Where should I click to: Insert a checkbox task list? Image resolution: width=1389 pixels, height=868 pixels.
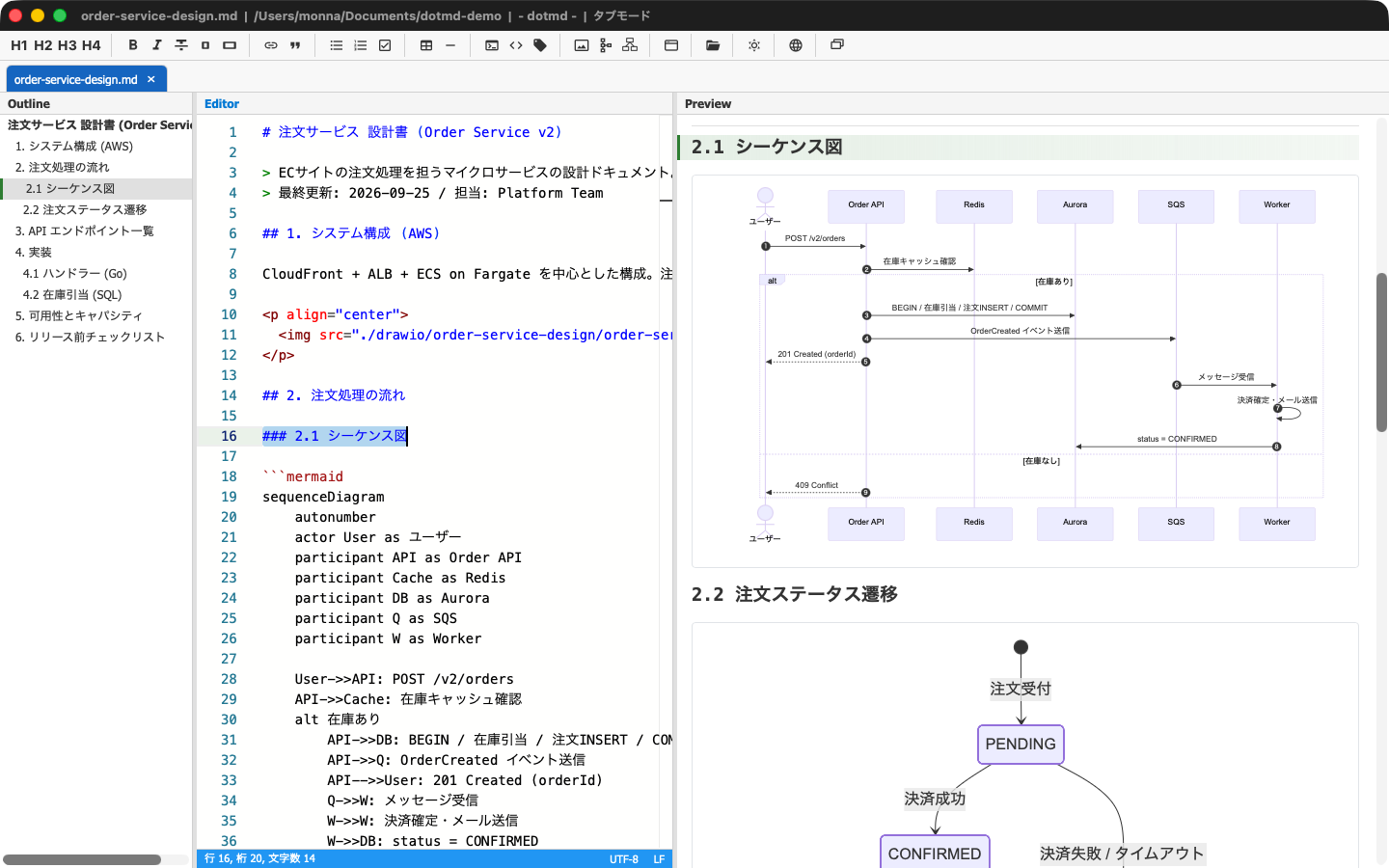tap(385, 45)
